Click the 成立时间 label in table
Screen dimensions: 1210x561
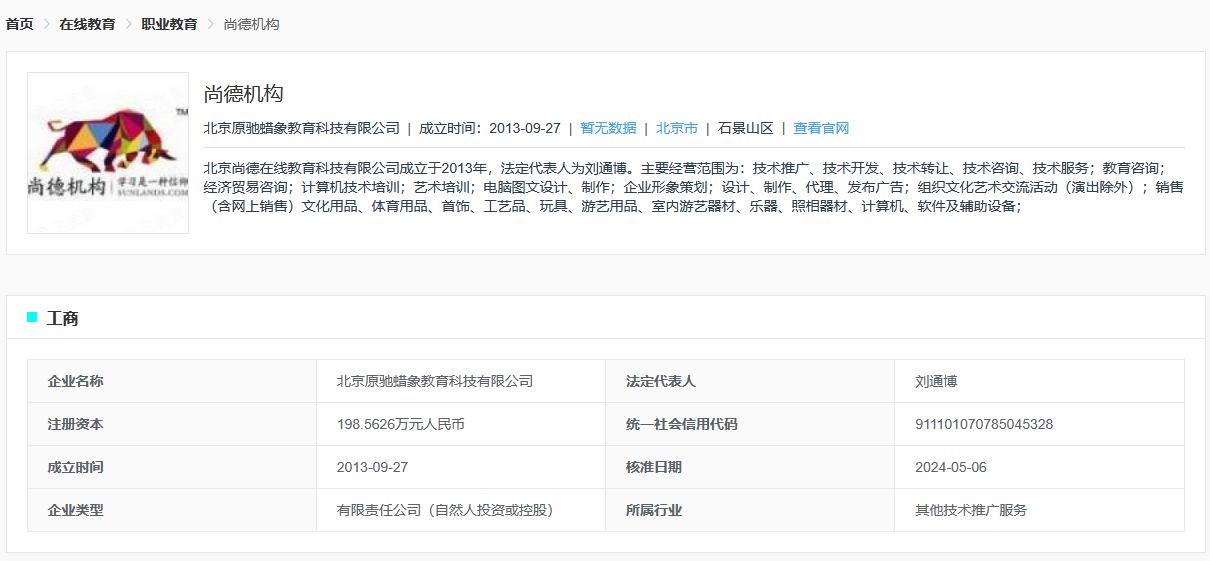point(75,467)
